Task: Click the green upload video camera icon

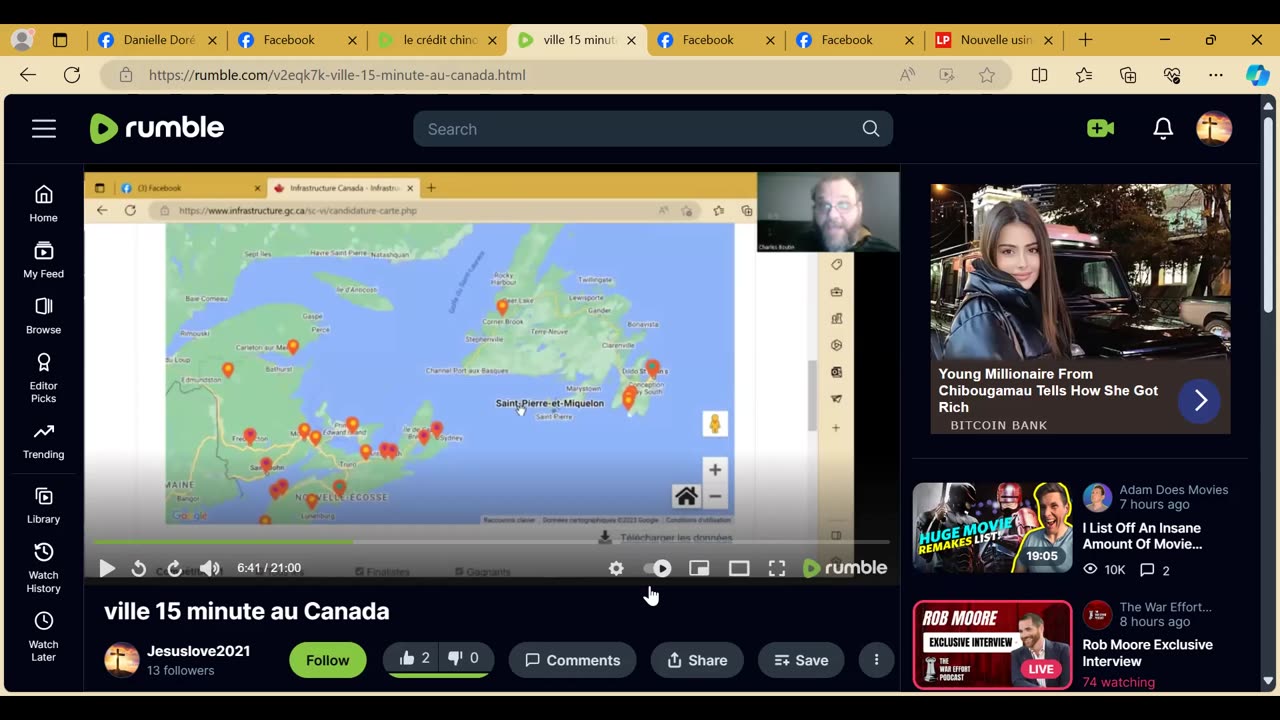Action: tap(1101, 129)
